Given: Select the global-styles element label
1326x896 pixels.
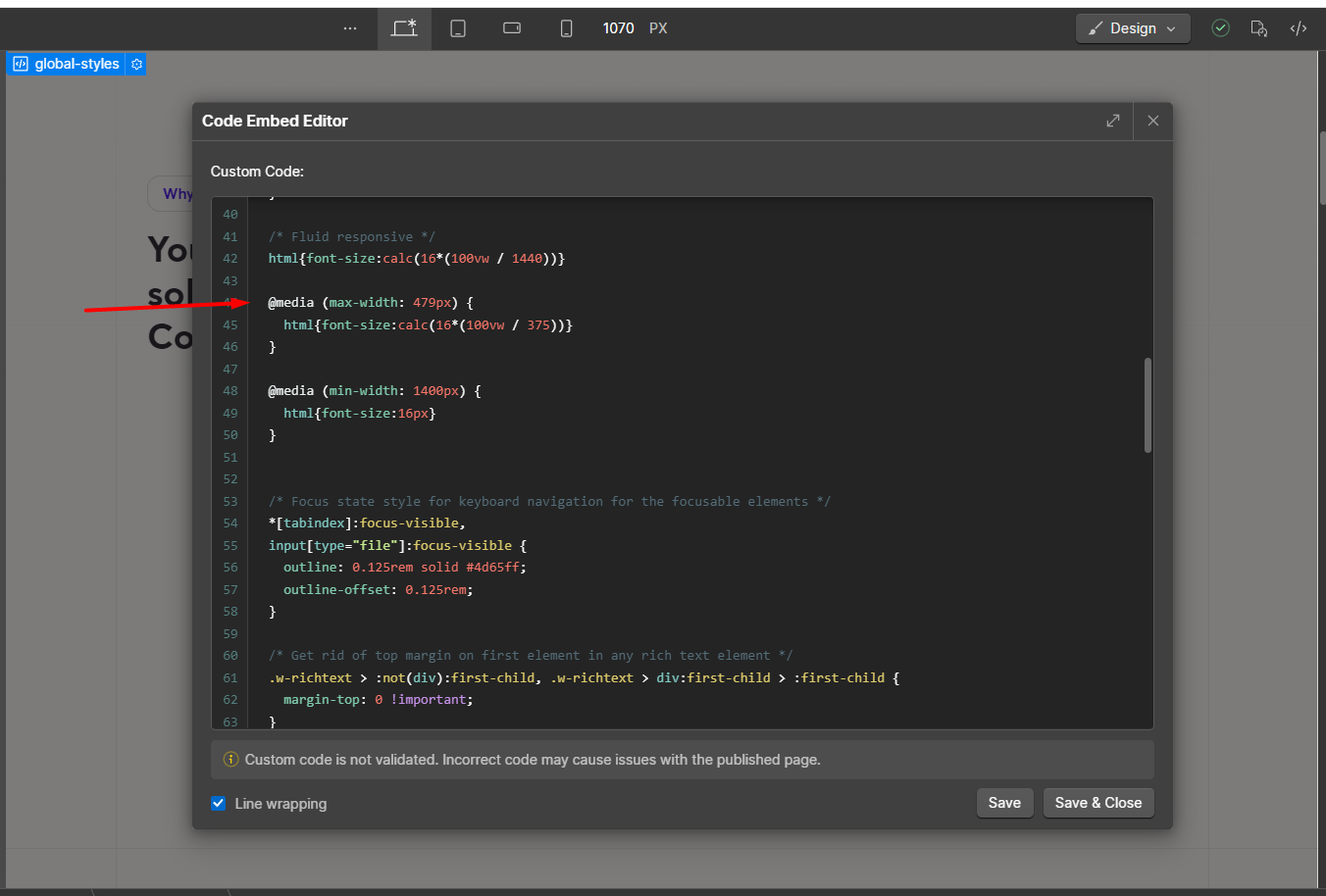Looking at the screenshot, I should coord(67,64).
